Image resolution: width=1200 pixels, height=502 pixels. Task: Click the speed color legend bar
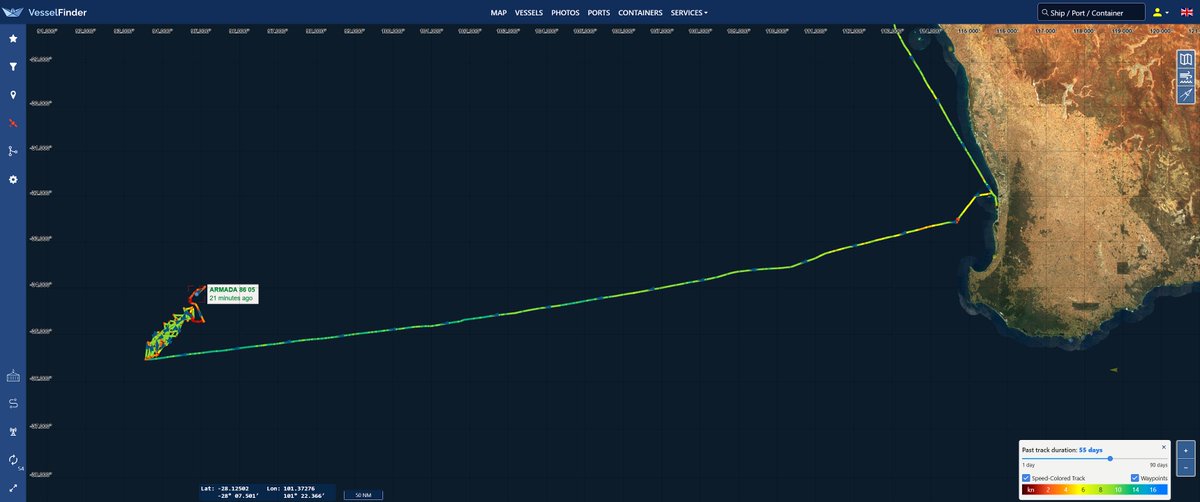tap(1095, 491)
